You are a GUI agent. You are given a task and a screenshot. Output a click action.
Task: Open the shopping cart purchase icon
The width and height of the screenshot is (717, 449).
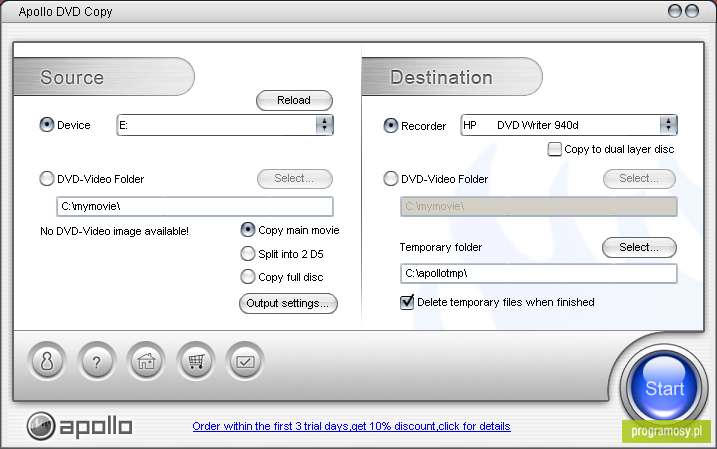coord(196,362)
